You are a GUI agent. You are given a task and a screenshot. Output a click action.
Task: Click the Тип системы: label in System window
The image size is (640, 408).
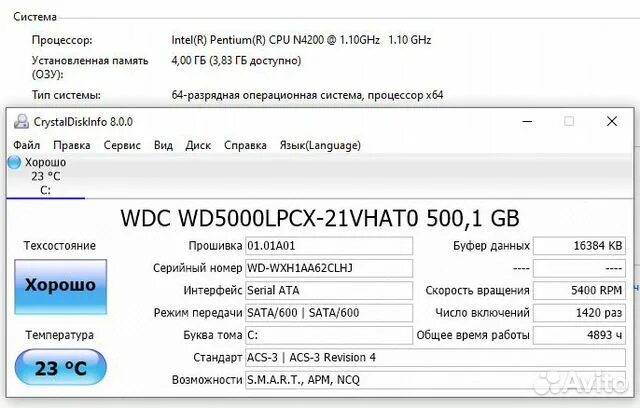(x=66, y=95)
